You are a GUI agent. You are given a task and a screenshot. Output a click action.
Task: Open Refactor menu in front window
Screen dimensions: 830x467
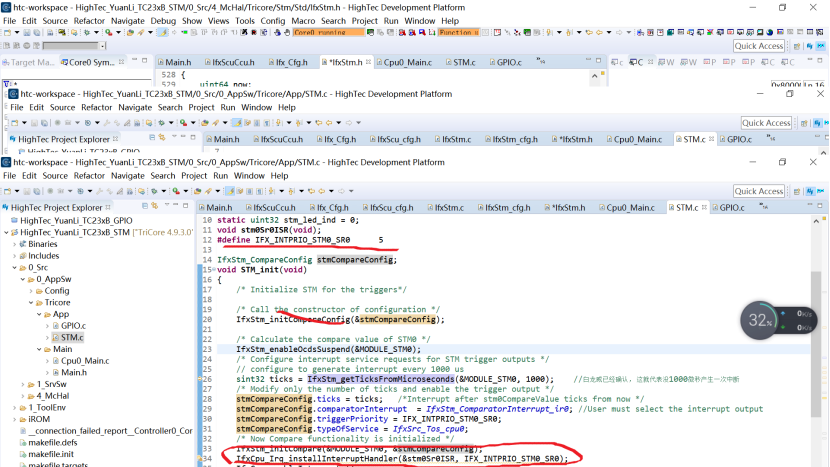(89, 176)
